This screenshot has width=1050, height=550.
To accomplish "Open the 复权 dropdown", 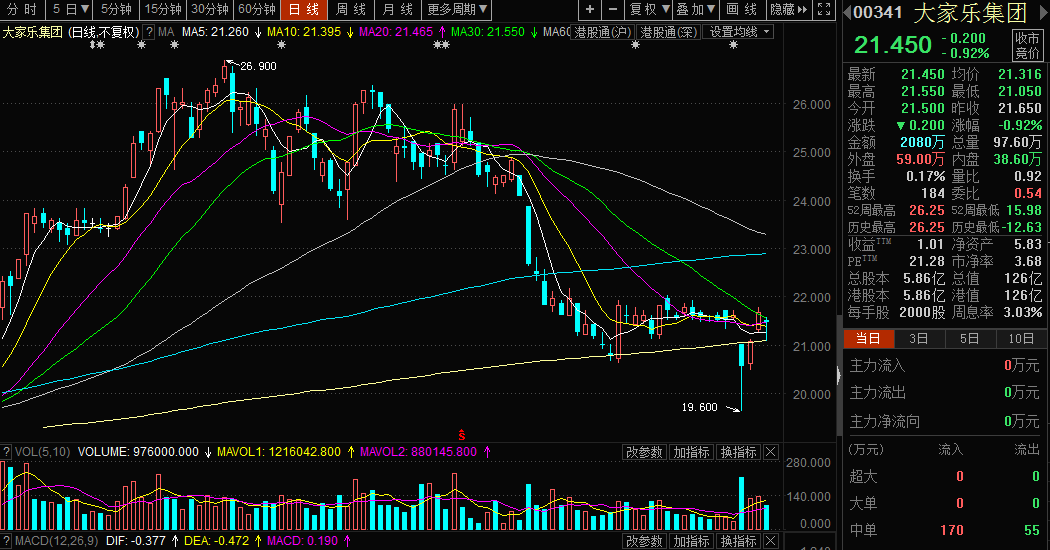I will 649,10.
